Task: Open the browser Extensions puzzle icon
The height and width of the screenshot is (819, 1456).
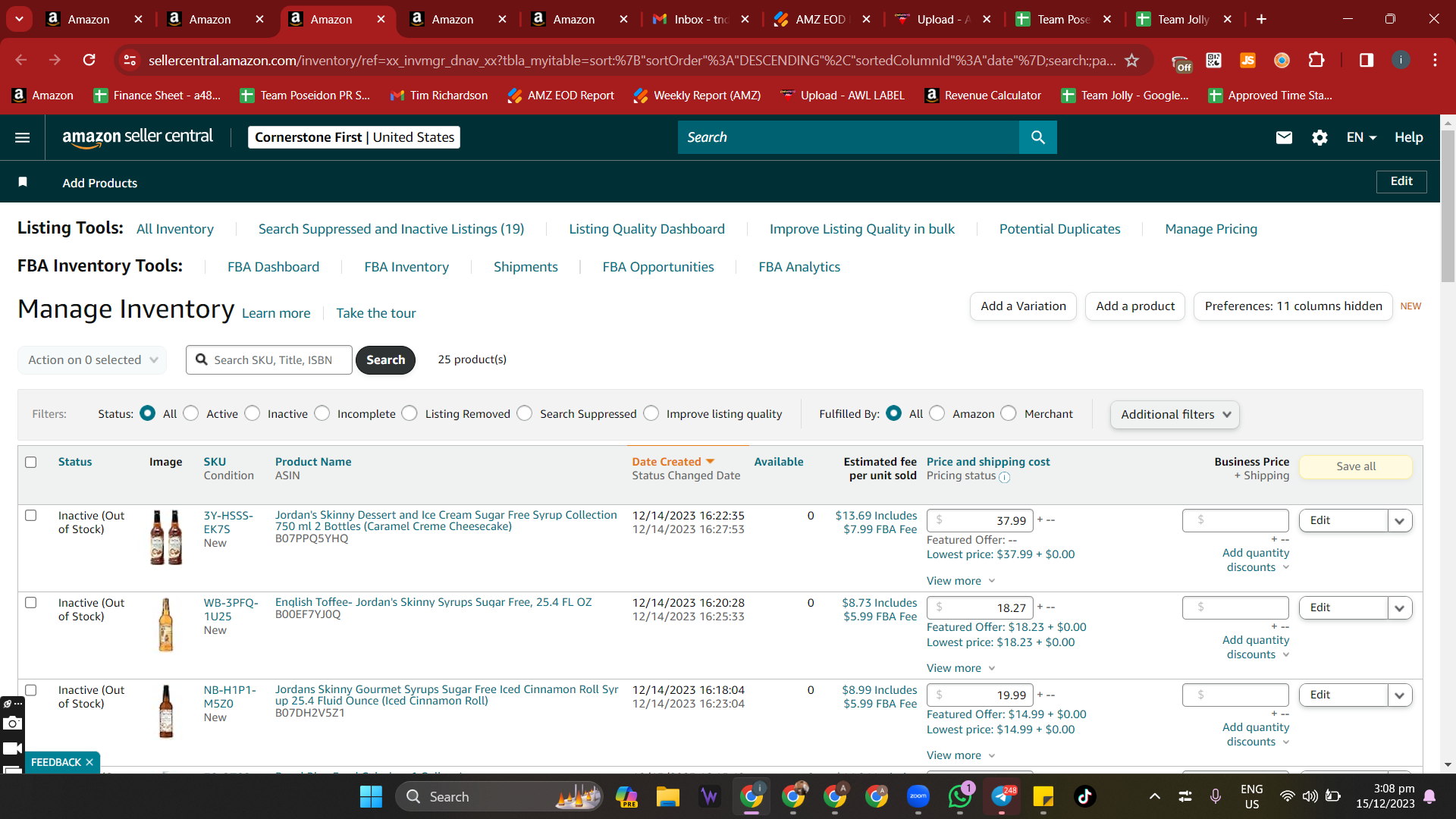Action: pyautogui.click(x=1316, y=60)
